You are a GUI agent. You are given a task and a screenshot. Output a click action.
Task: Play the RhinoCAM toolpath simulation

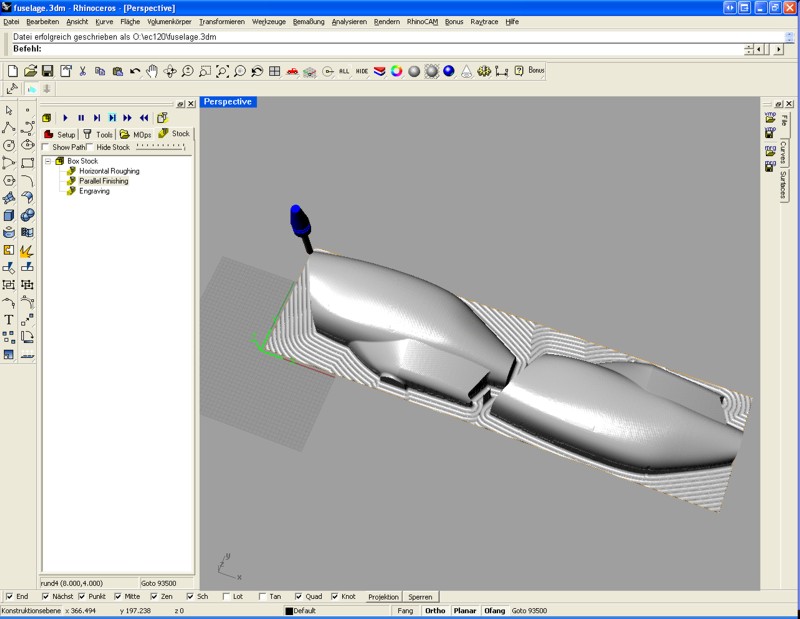tap(65, 118)
